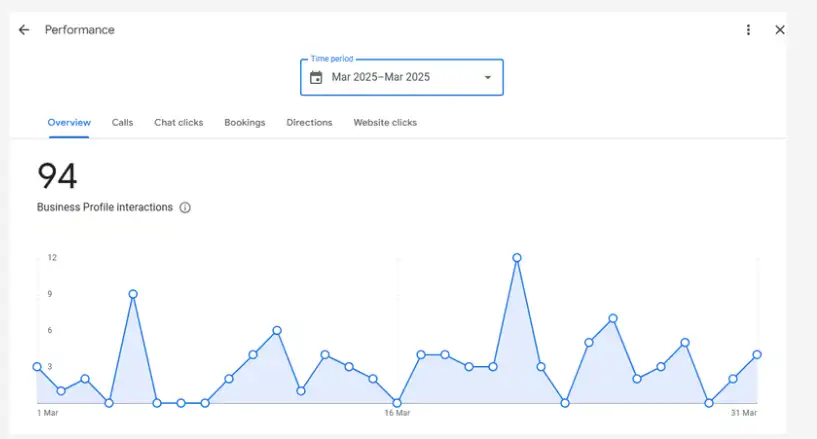View the Directions tab
Viewport: 817px width, 439px height.
[x=309, y=123]
